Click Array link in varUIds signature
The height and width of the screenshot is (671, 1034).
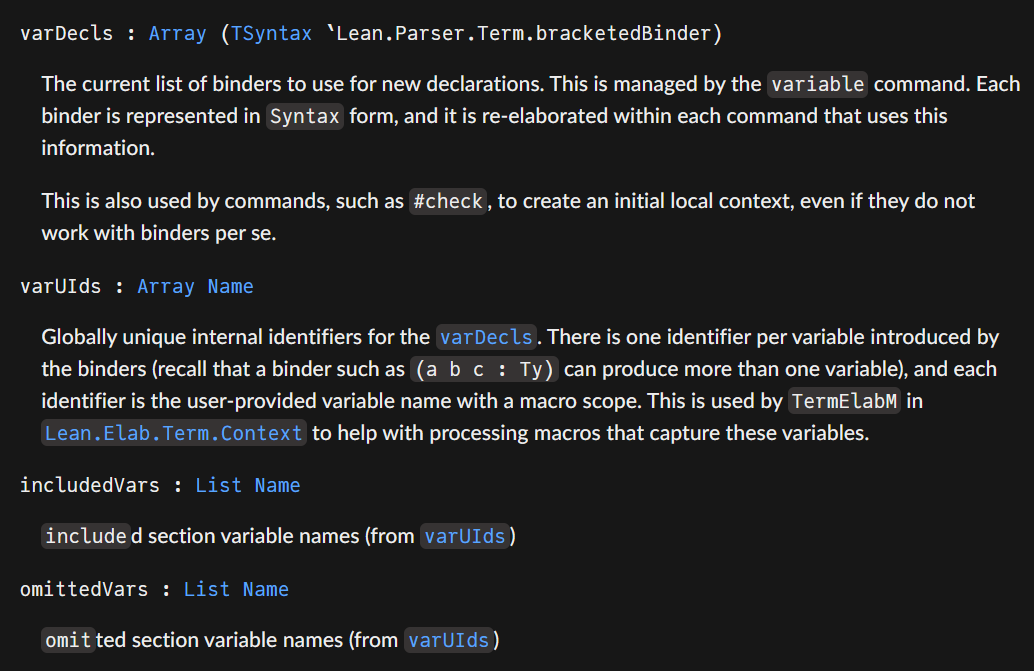pyautogui.click(x=166, y=287)
